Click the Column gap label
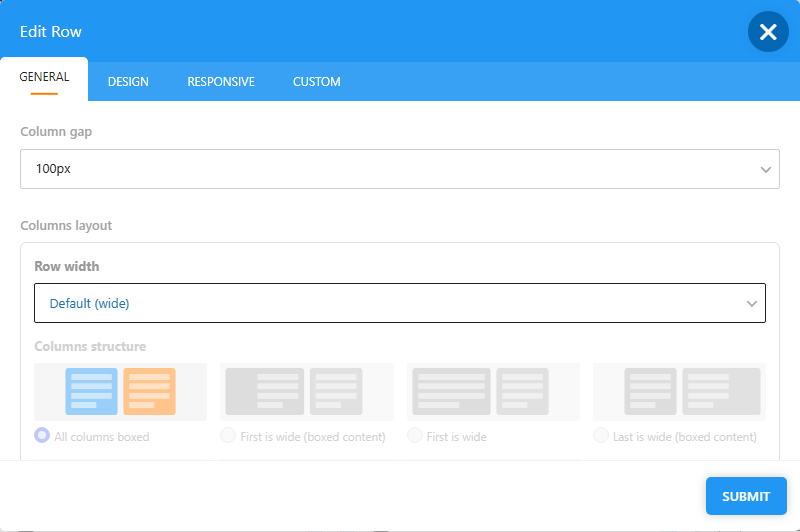This screenshot has height=532, width=800. (56, 132)
